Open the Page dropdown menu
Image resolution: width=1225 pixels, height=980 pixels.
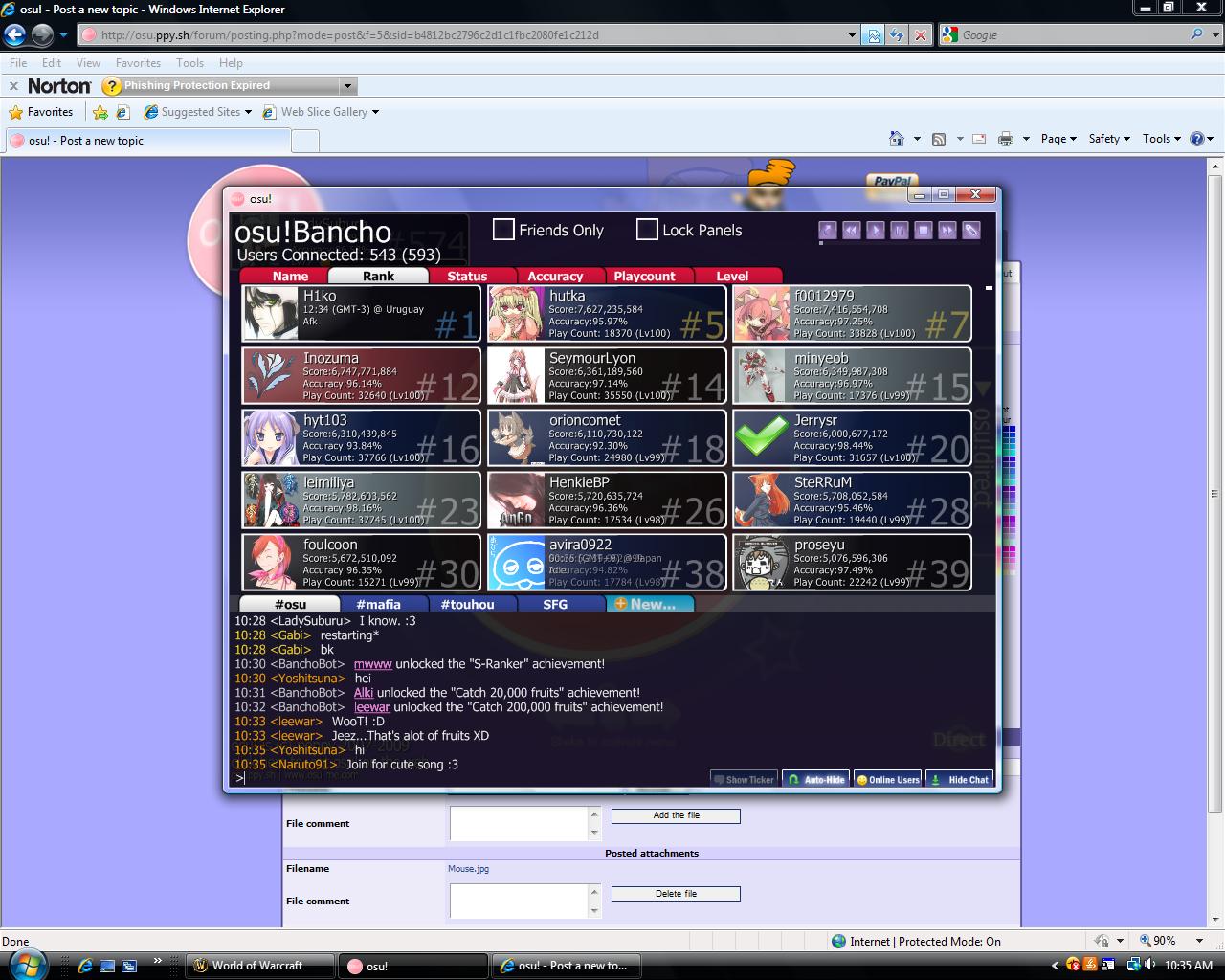[1058, 139]
